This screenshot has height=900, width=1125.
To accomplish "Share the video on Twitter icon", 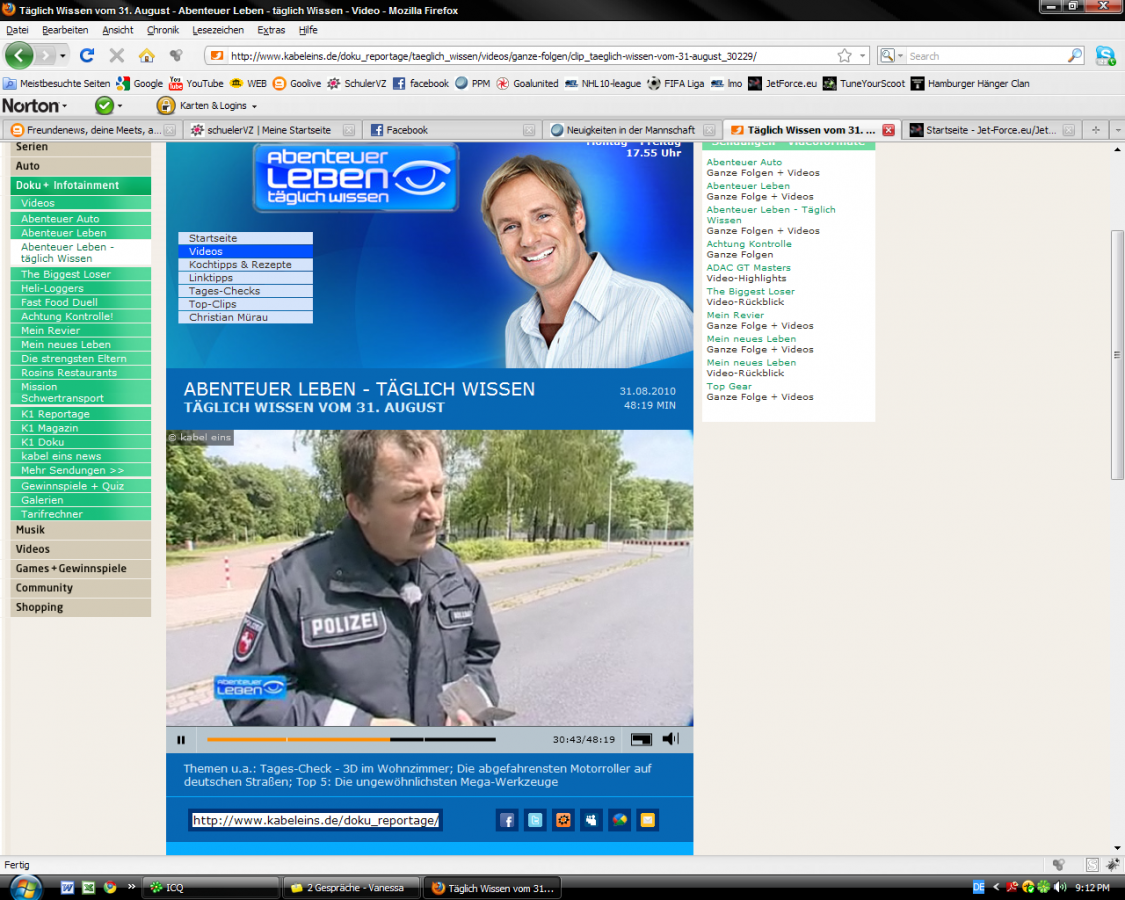I will click(x=535, y=820).
